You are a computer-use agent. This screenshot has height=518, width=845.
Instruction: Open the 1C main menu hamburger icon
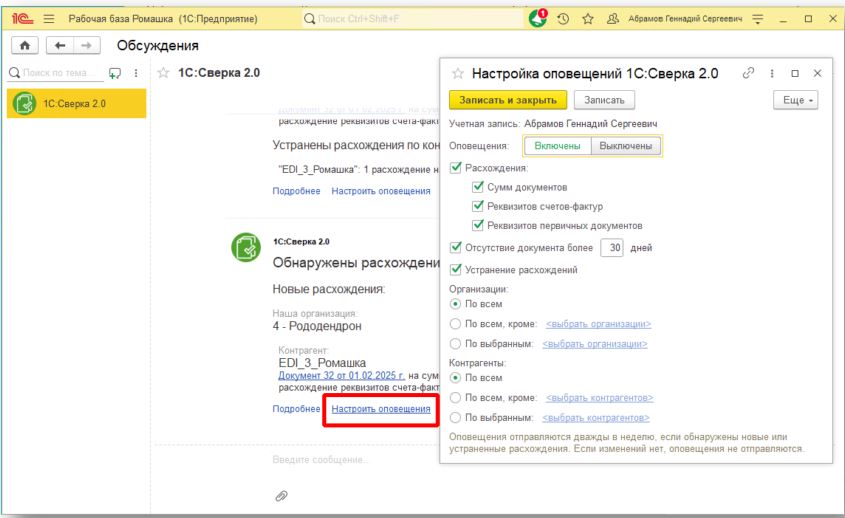tap(47, 19)
